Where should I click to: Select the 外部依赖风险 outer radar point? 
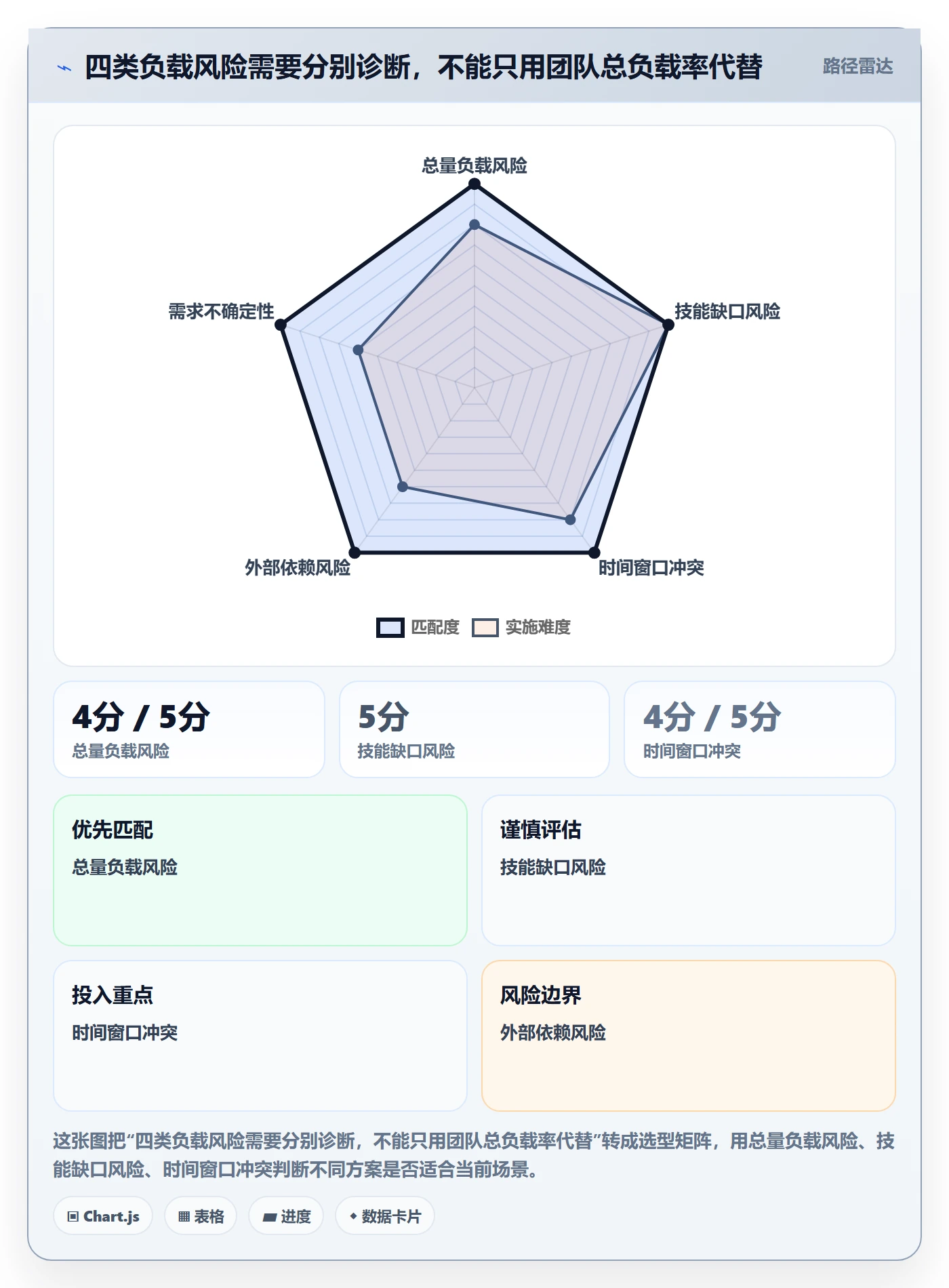355,552
